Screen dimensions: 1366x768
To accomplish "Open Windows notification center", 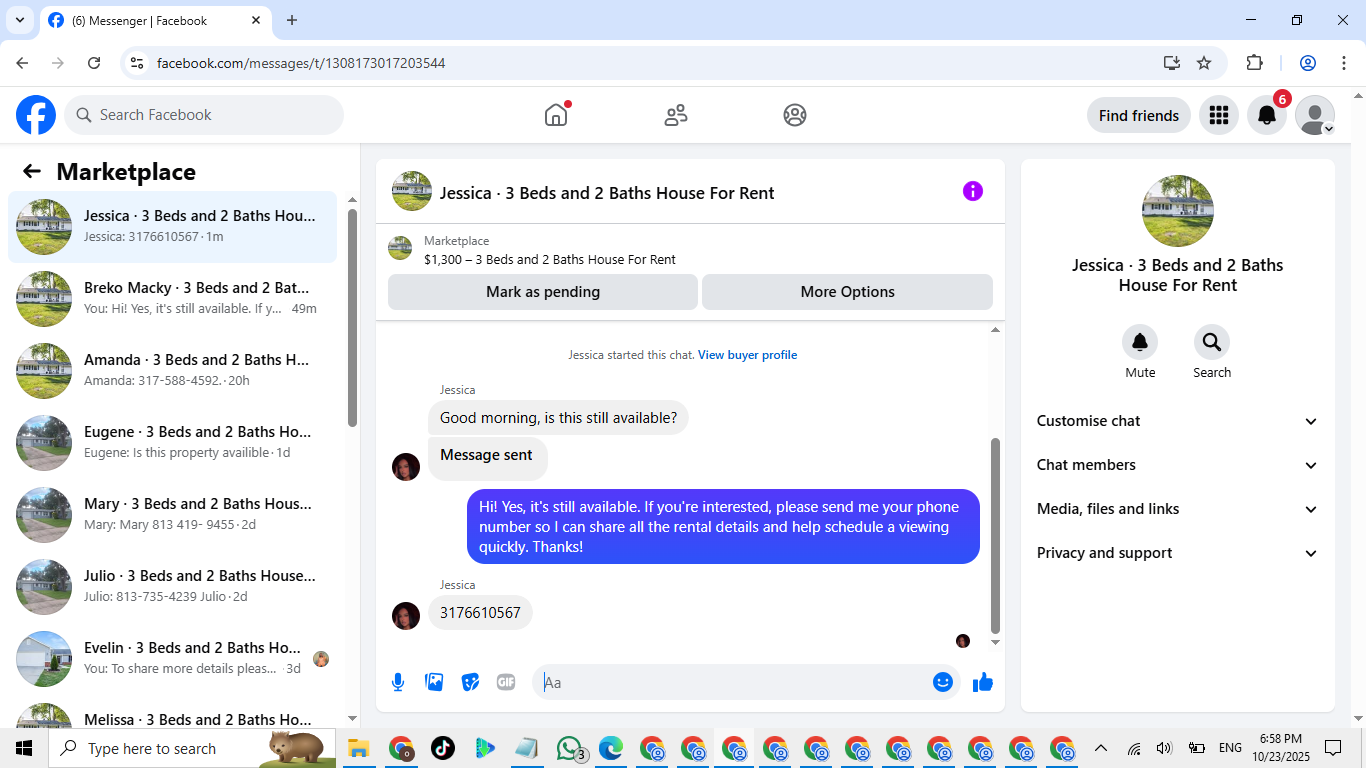I will [1332, 748].
